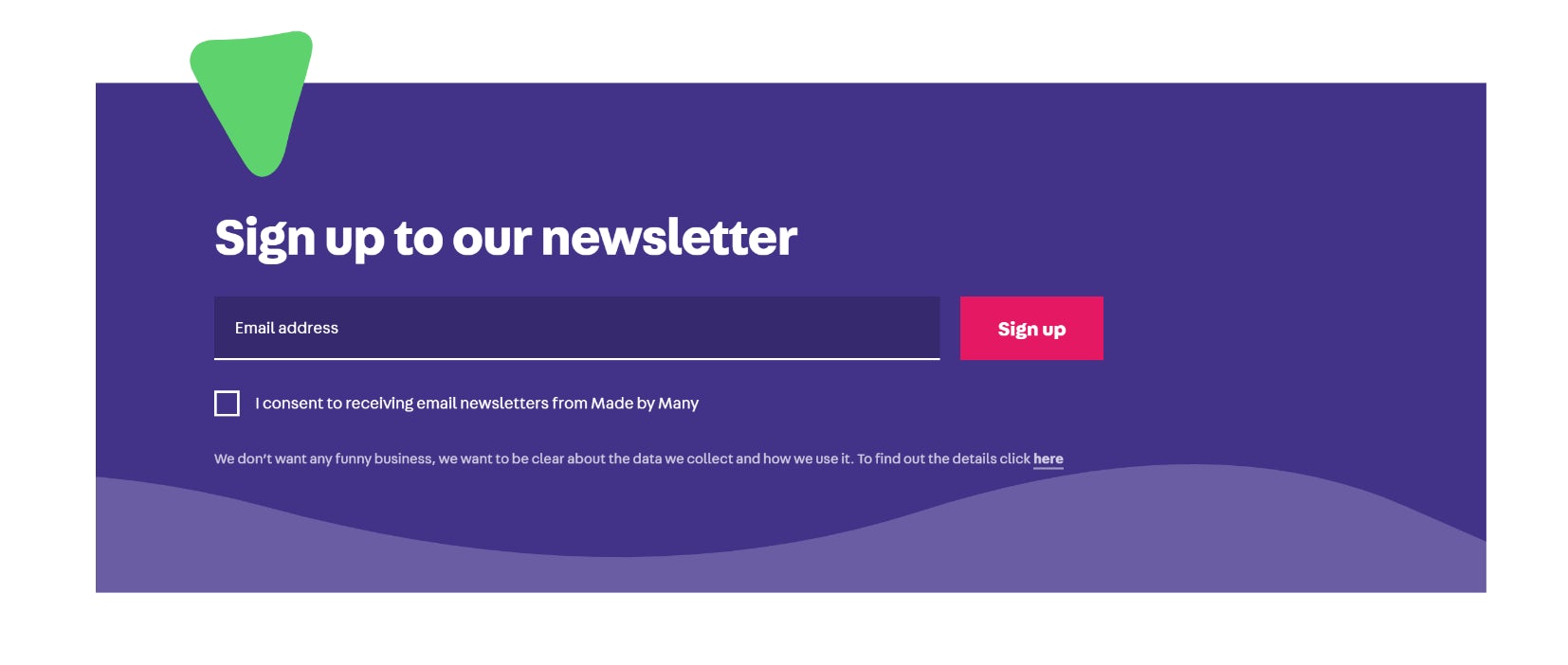This screenshot has width=1568, height=665.
Task: Click the "Made by Many" text
Action: coord(645,404)
